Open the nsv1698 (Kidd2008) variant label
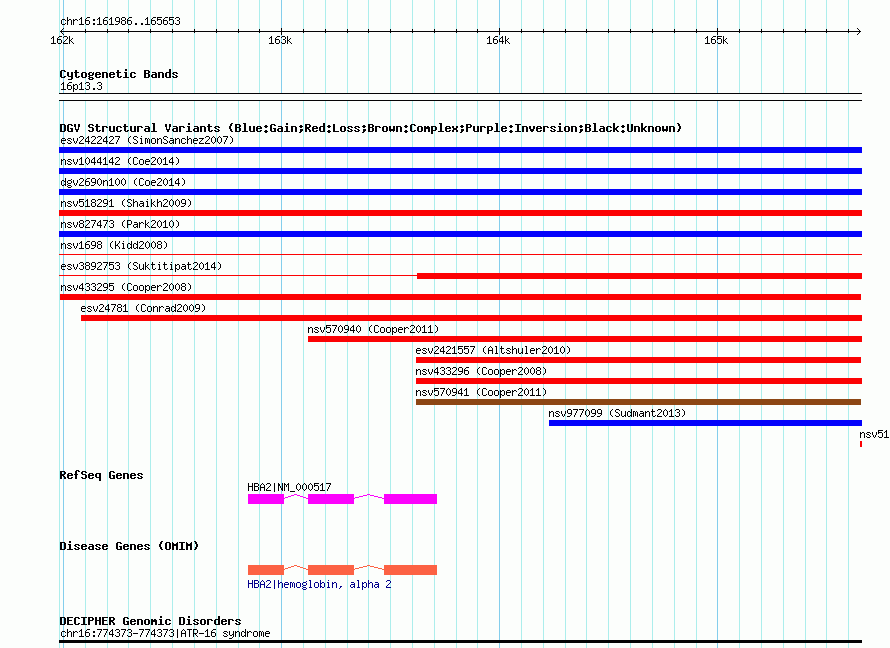Screen dimensions: 890x648 click(x=114, y=245)
